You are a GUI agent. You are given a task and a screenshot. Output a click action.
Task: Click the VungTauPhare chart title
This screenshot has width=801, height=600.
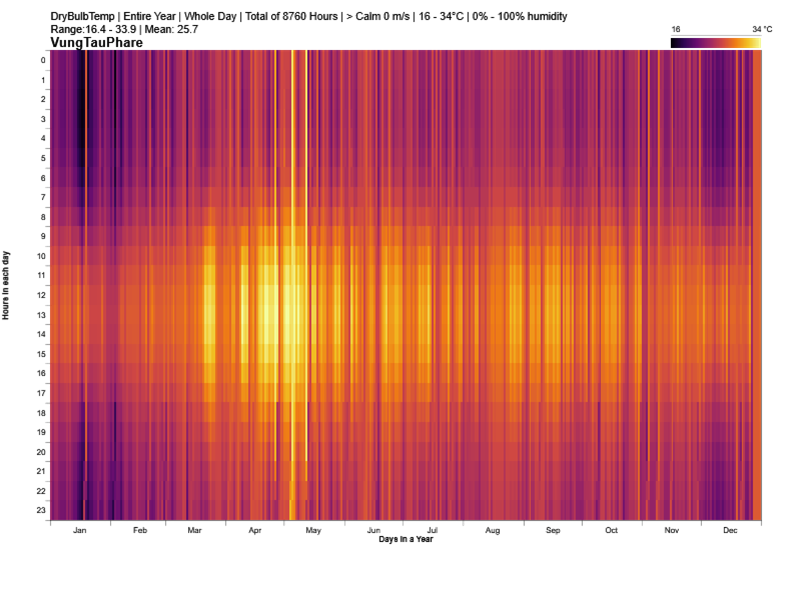97,42
